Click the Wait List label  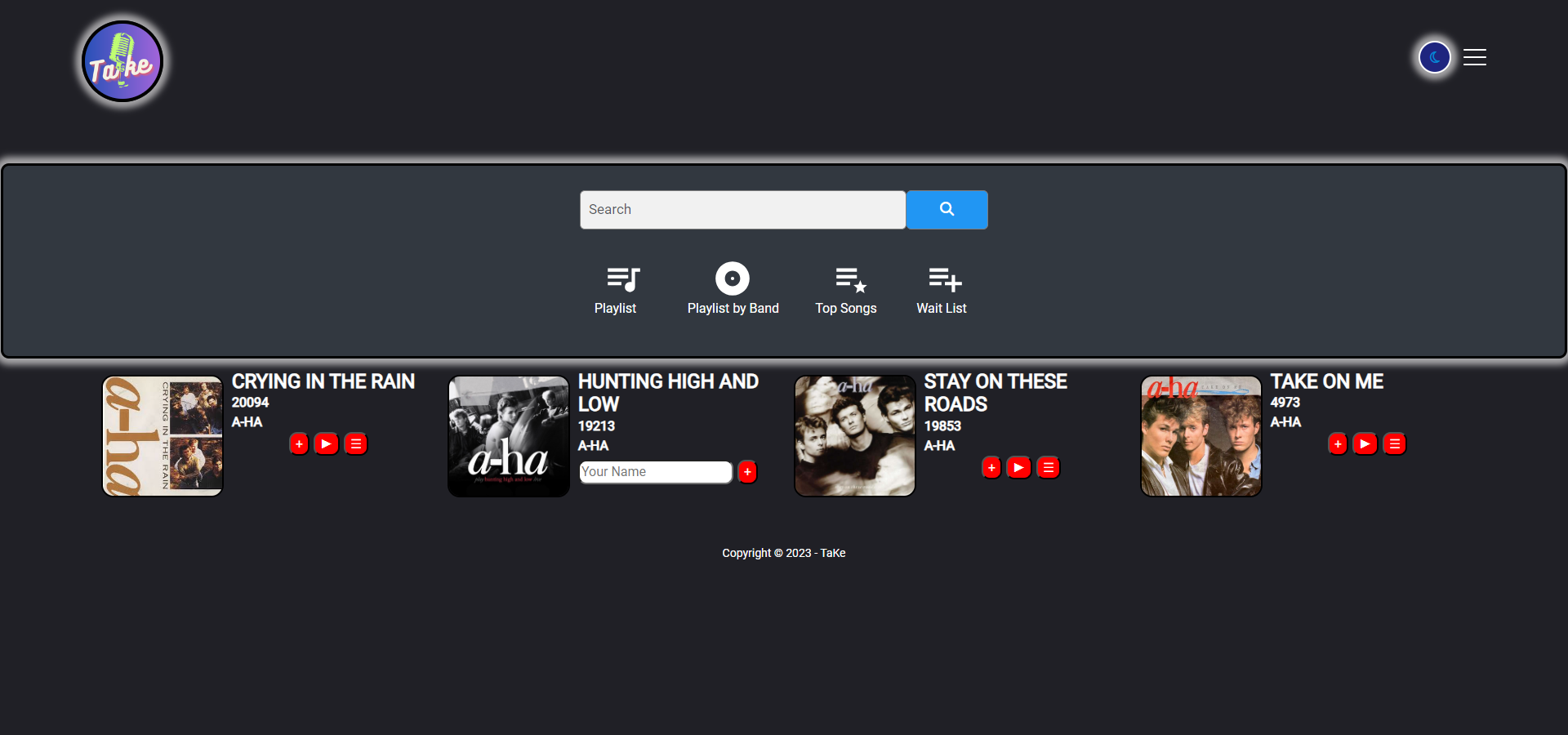[x=942, y=309]
